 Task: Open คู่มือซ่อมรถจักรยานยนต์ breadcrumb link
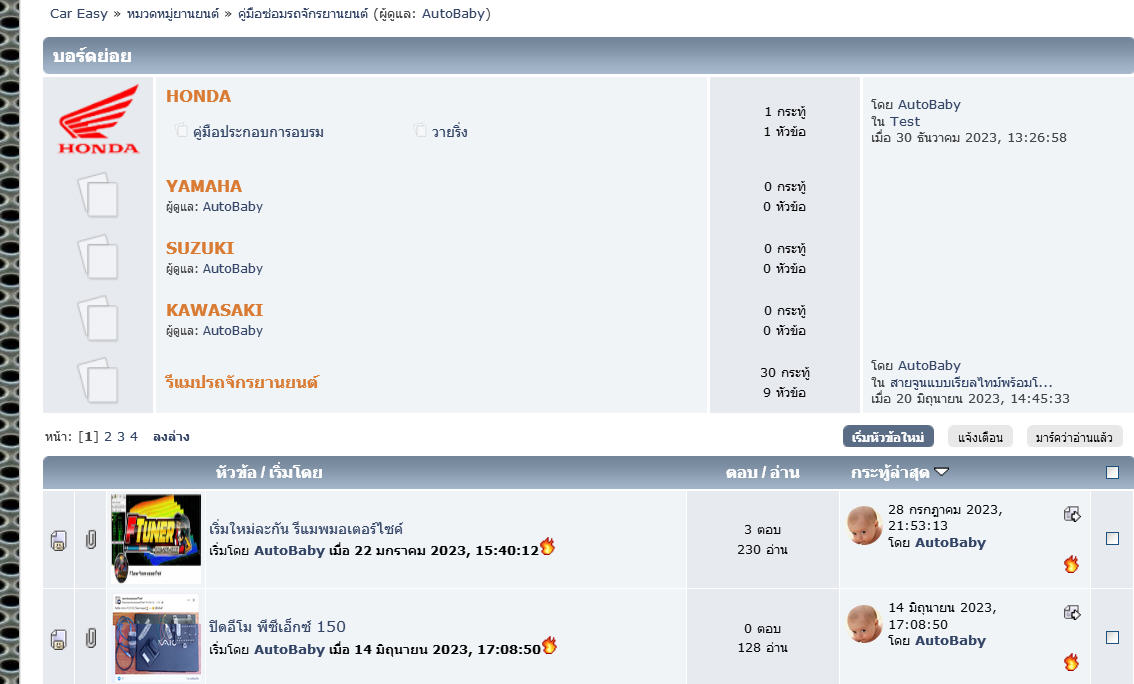click(x=303, y=14)
